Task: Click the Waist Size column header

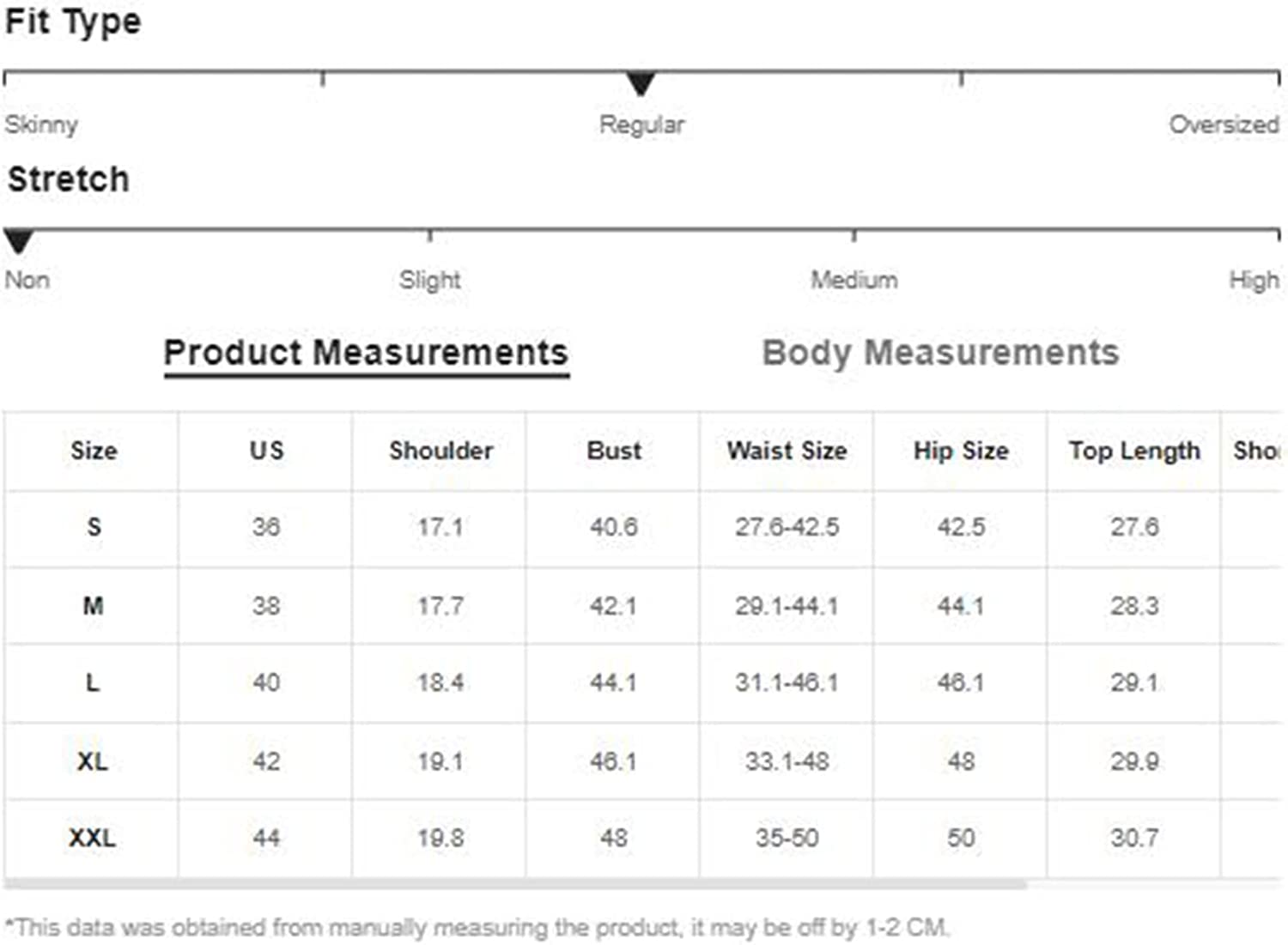Action: (x=787, y=451)
